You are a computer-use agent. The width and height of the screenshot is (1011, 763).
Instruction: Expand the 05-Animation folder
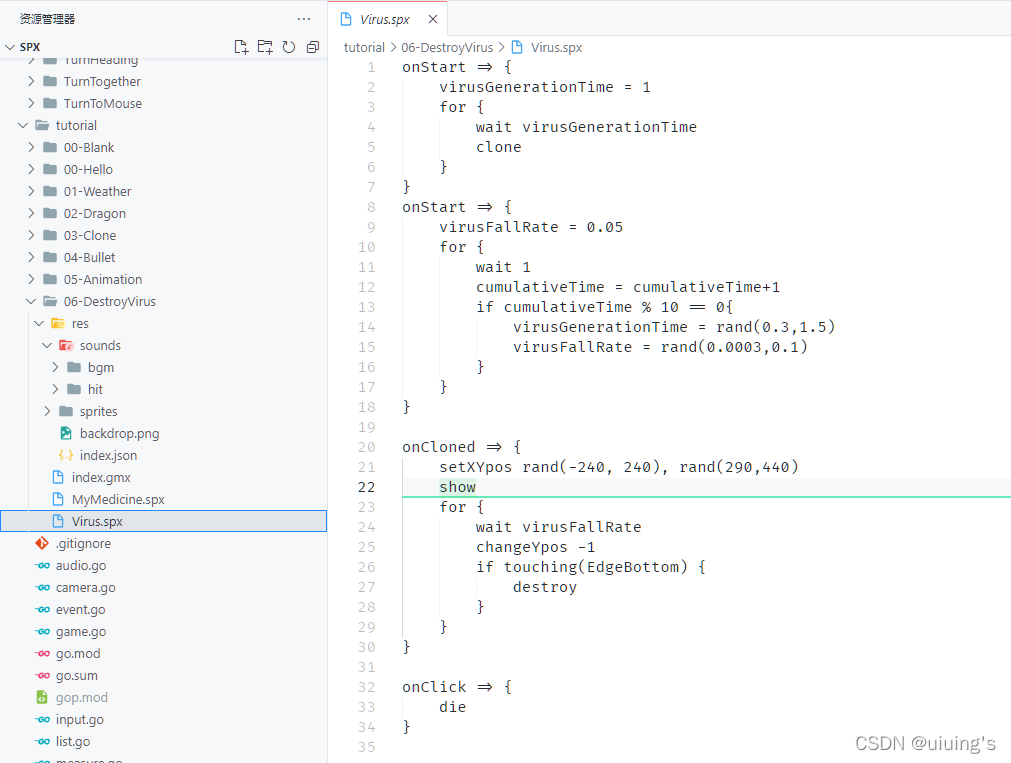pyautogui.click(x=31, y=279)
